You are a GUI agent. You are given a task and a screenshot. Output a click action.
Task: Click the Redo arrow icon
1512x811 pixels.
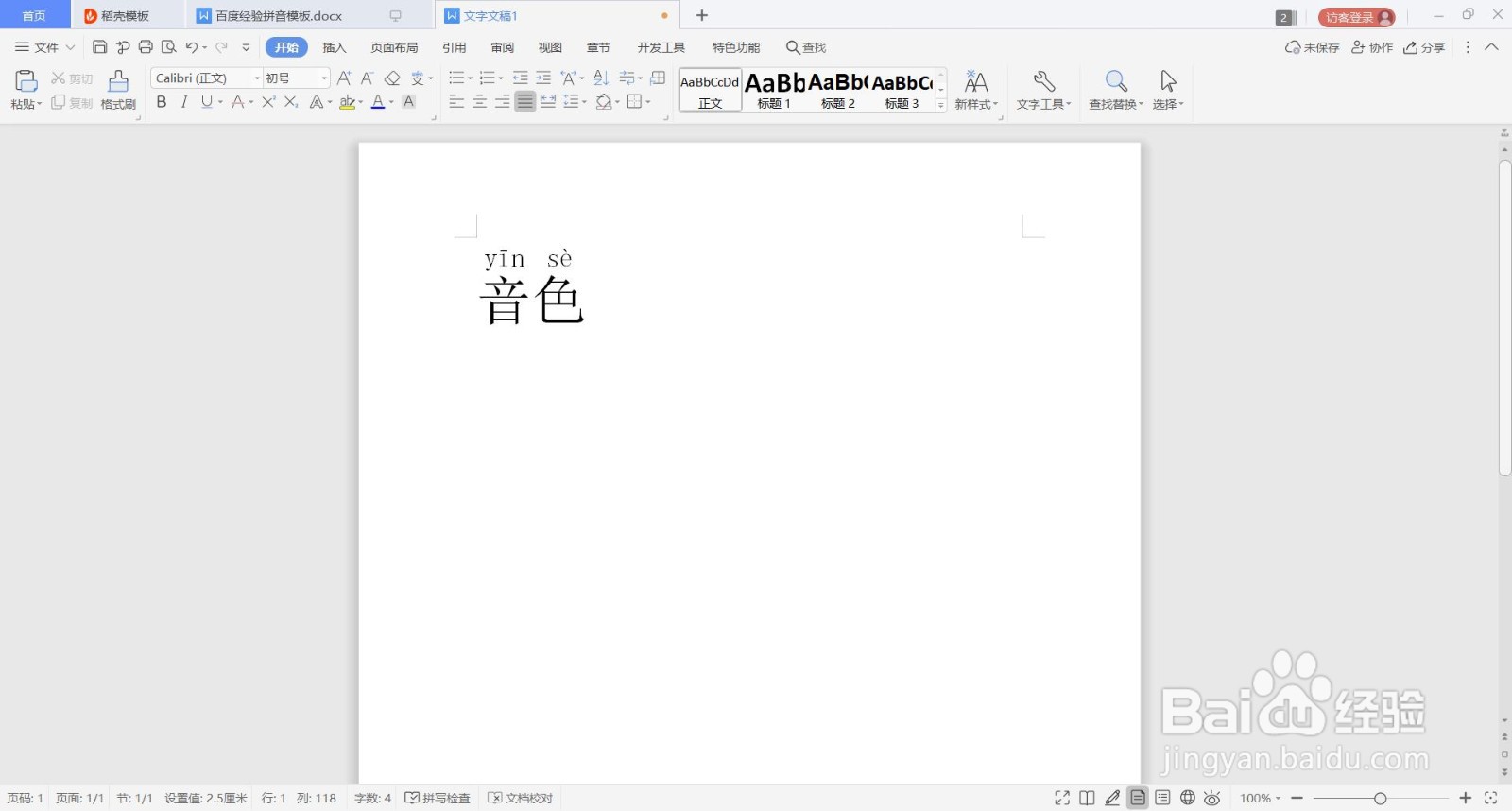221,47
